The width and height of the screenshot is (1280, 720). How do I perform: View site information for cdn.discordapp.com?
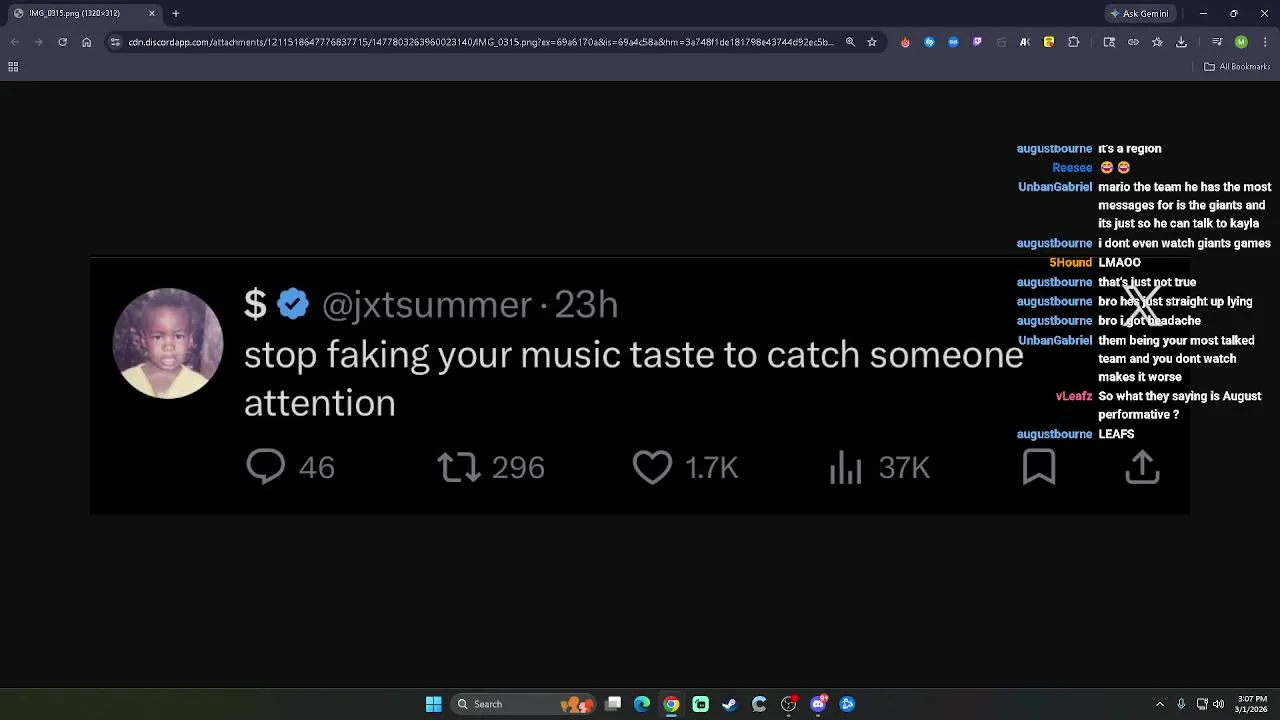pyautogui.click(x=115, y=42)
